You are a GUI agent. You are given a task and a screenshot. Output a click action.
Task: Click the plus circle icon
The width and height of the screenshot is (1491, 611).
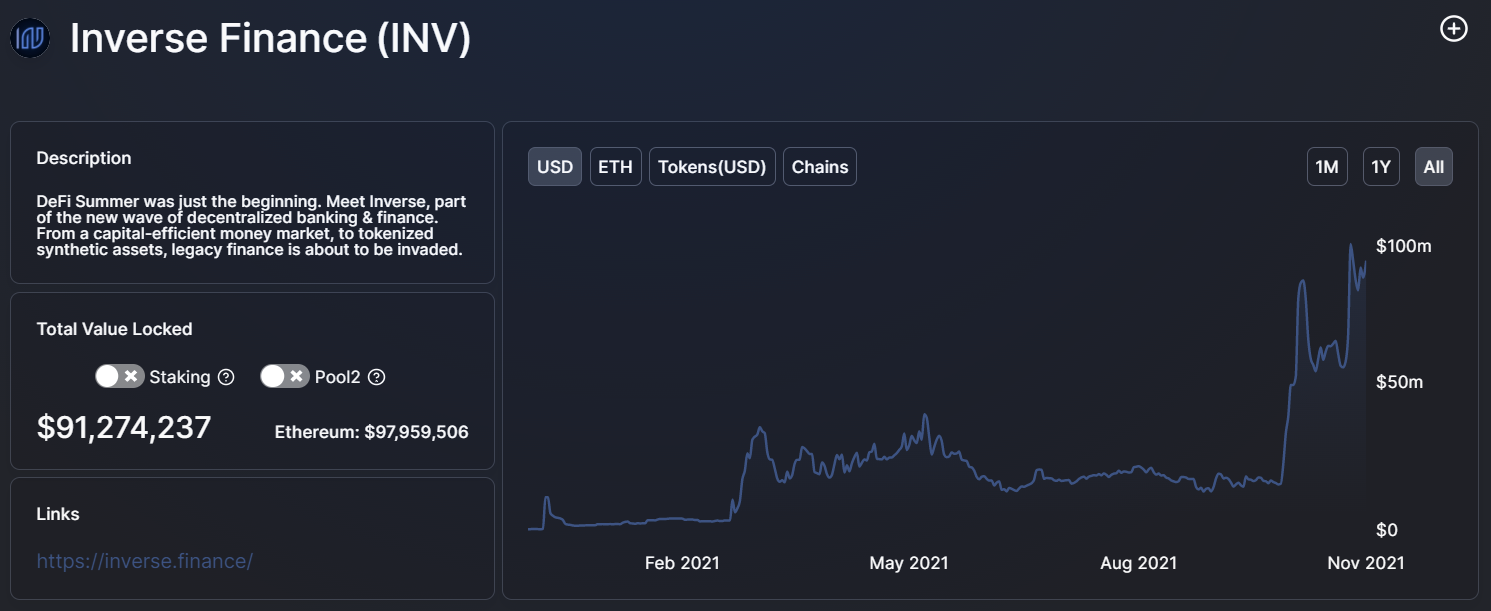[1453, 29]
